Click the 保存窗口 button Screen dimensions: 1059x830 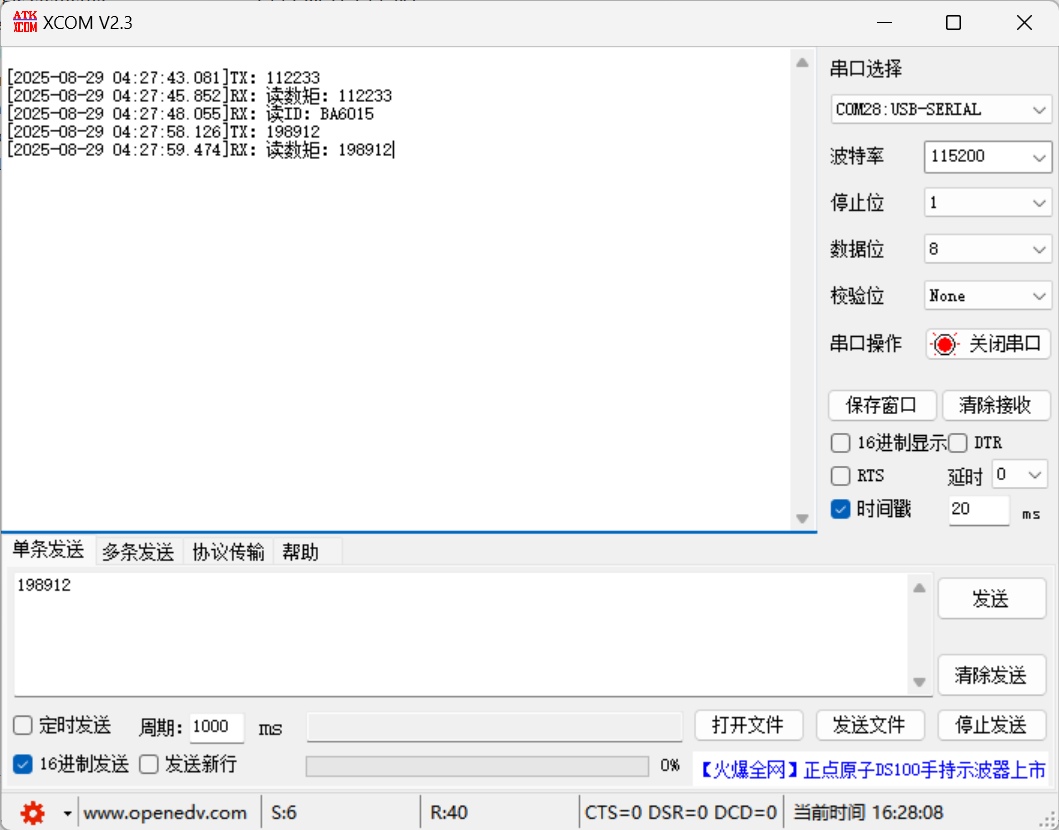882,405
